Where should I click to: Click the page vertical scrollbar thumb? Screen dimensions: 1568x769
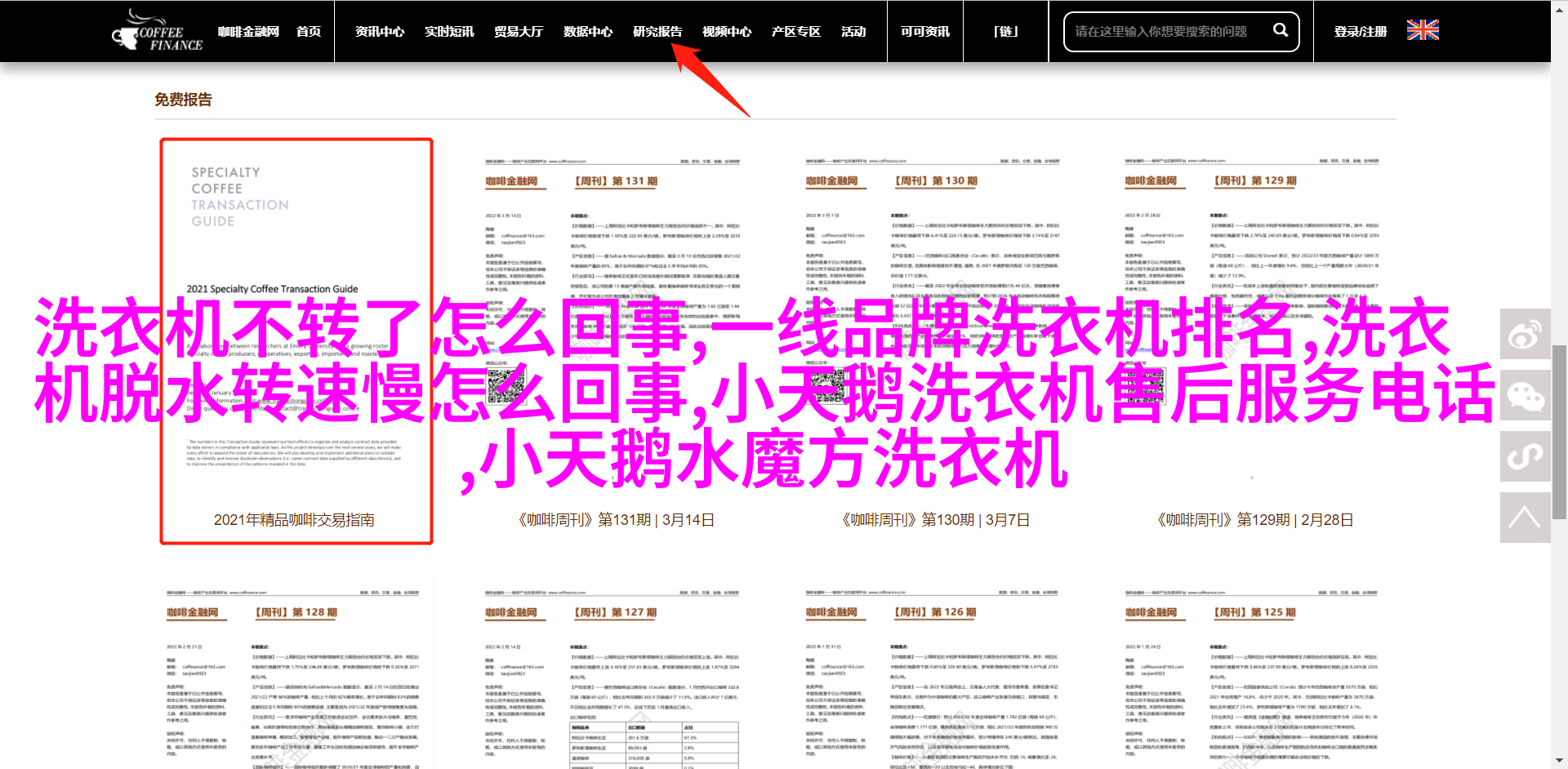pos(1559,431)
